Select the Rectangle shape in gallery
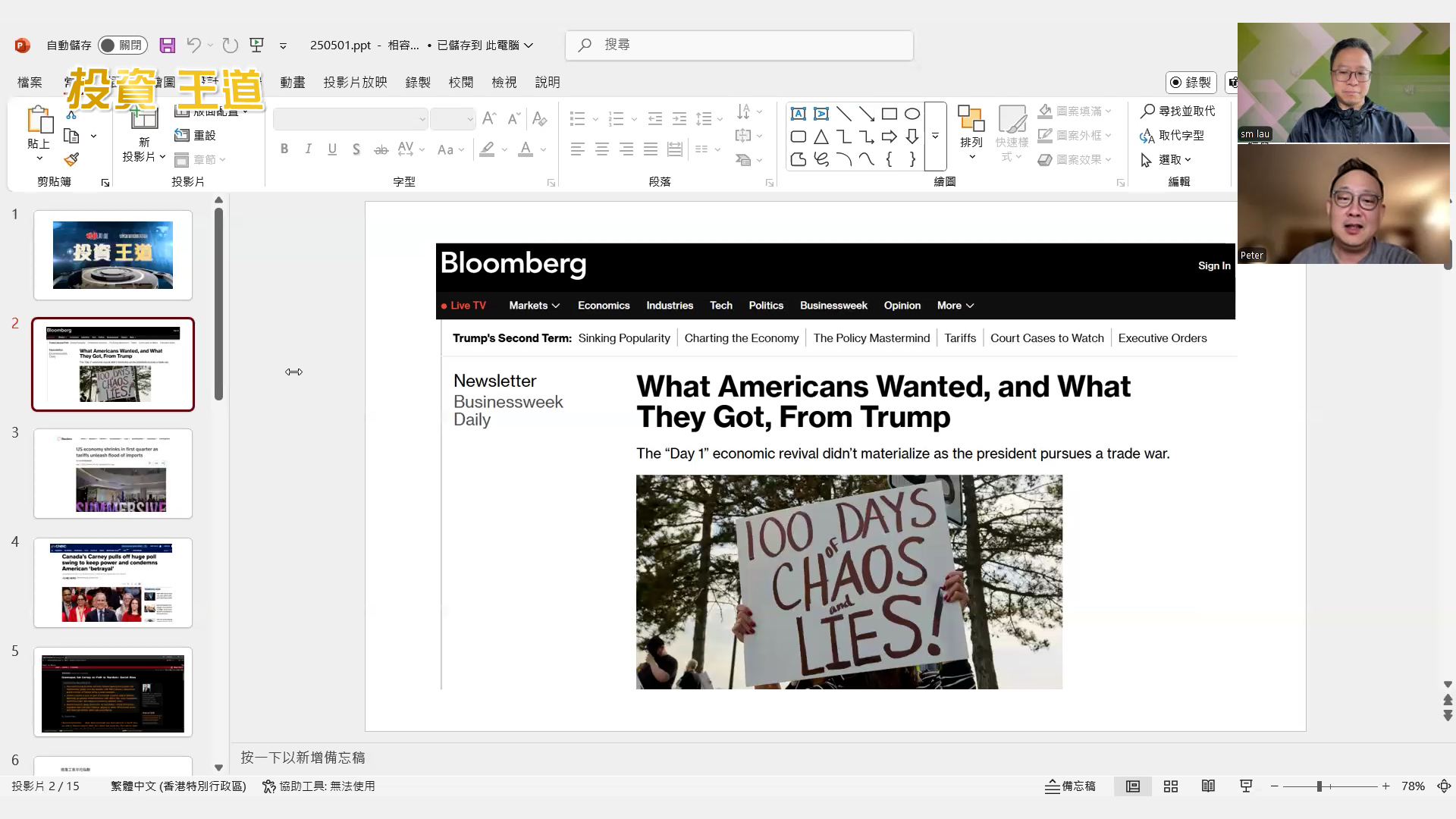Image resolution: width=1456 pixels, height=819 pixels. 890,114
